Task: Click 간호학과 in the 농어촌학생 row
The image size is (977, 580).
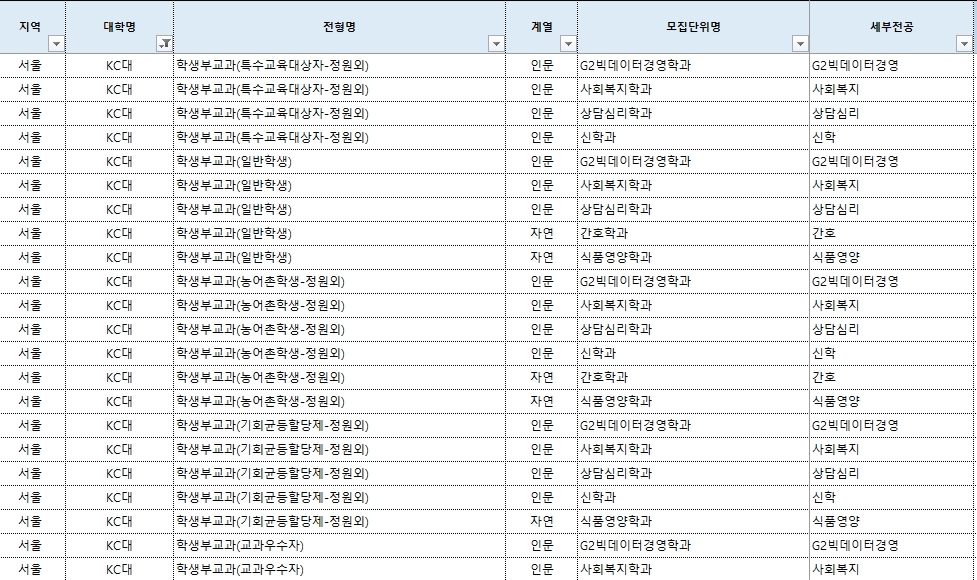Action: tap(604, 377)
